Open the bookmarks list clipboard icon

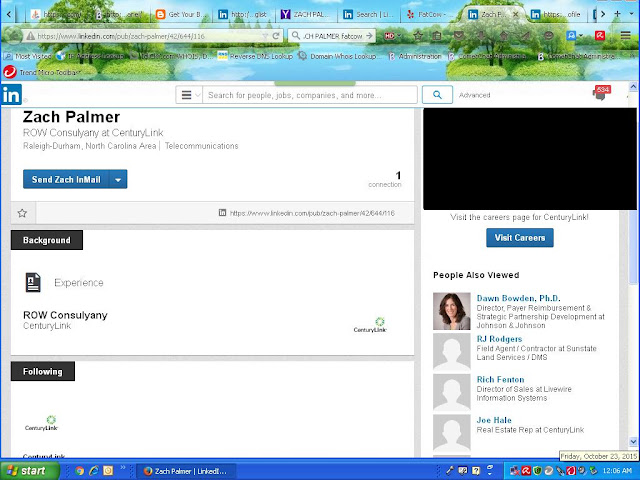[437, 36]
